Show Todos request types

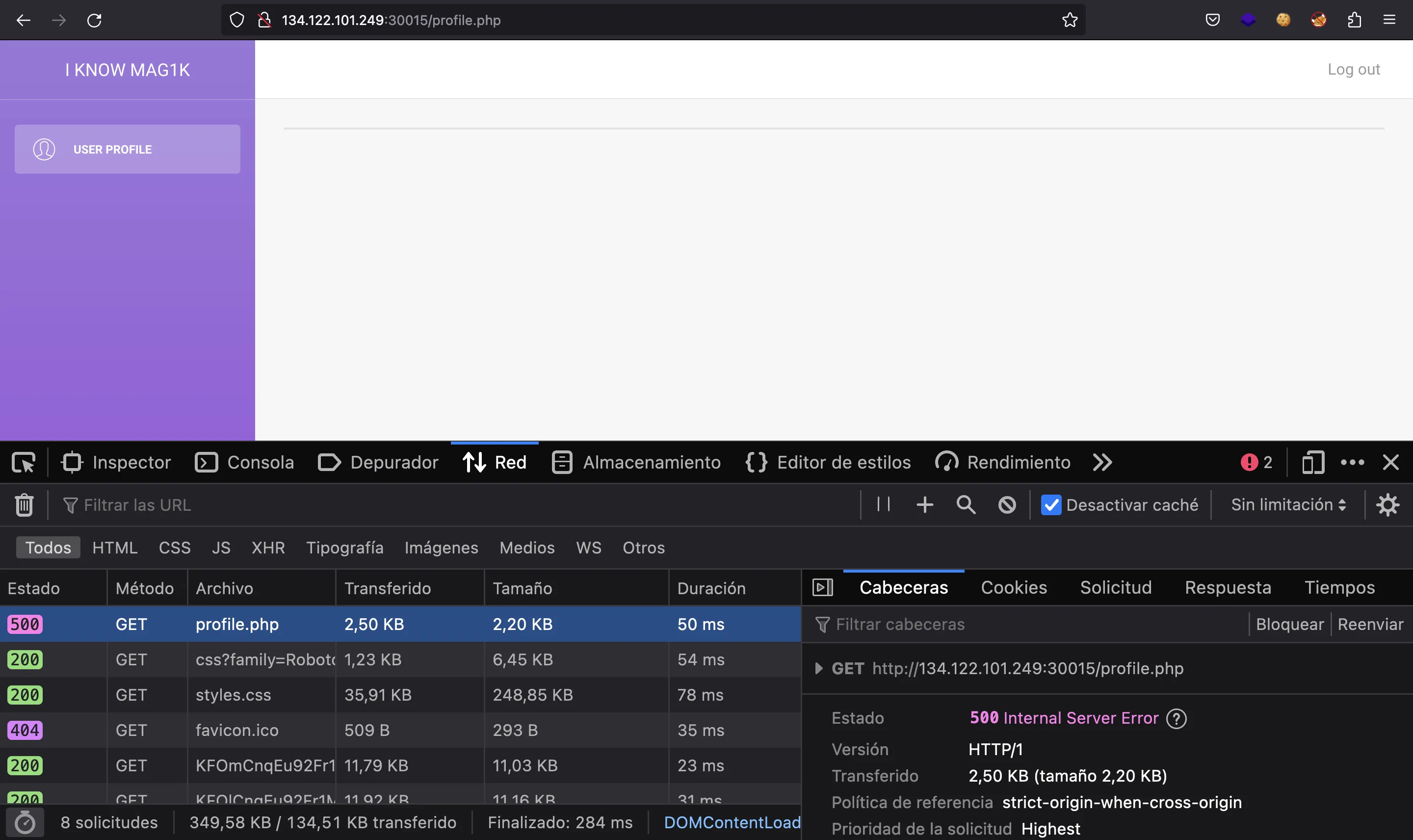tap(48, 548)
